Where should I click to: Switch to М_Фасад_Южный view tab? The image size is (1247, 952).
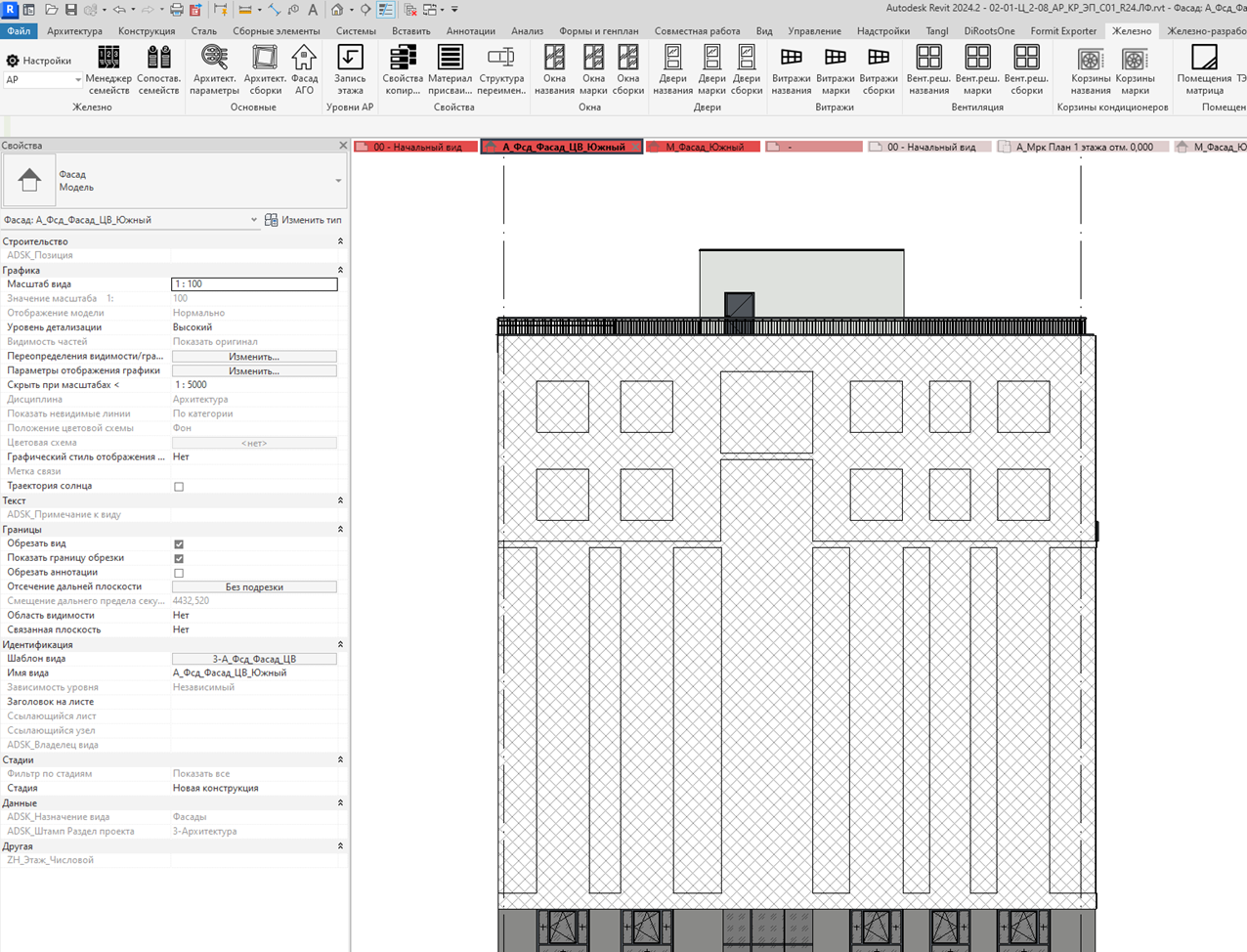[x=705, y=147]
